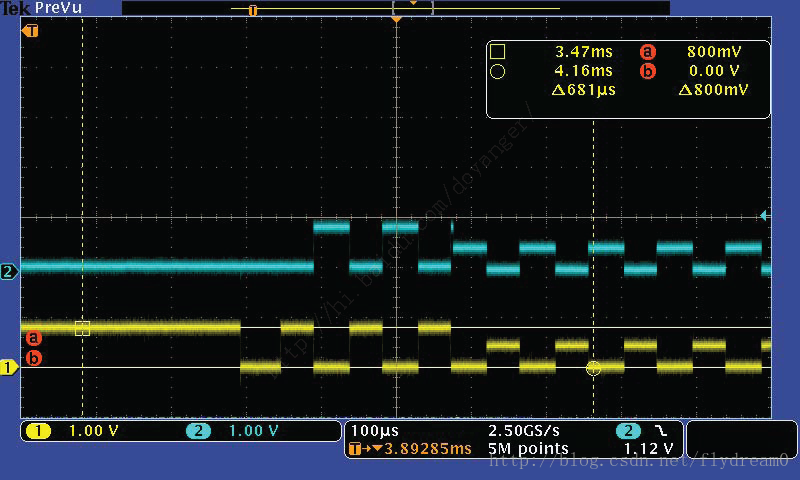Click the Δ800mV voltage difference readout

713,90
